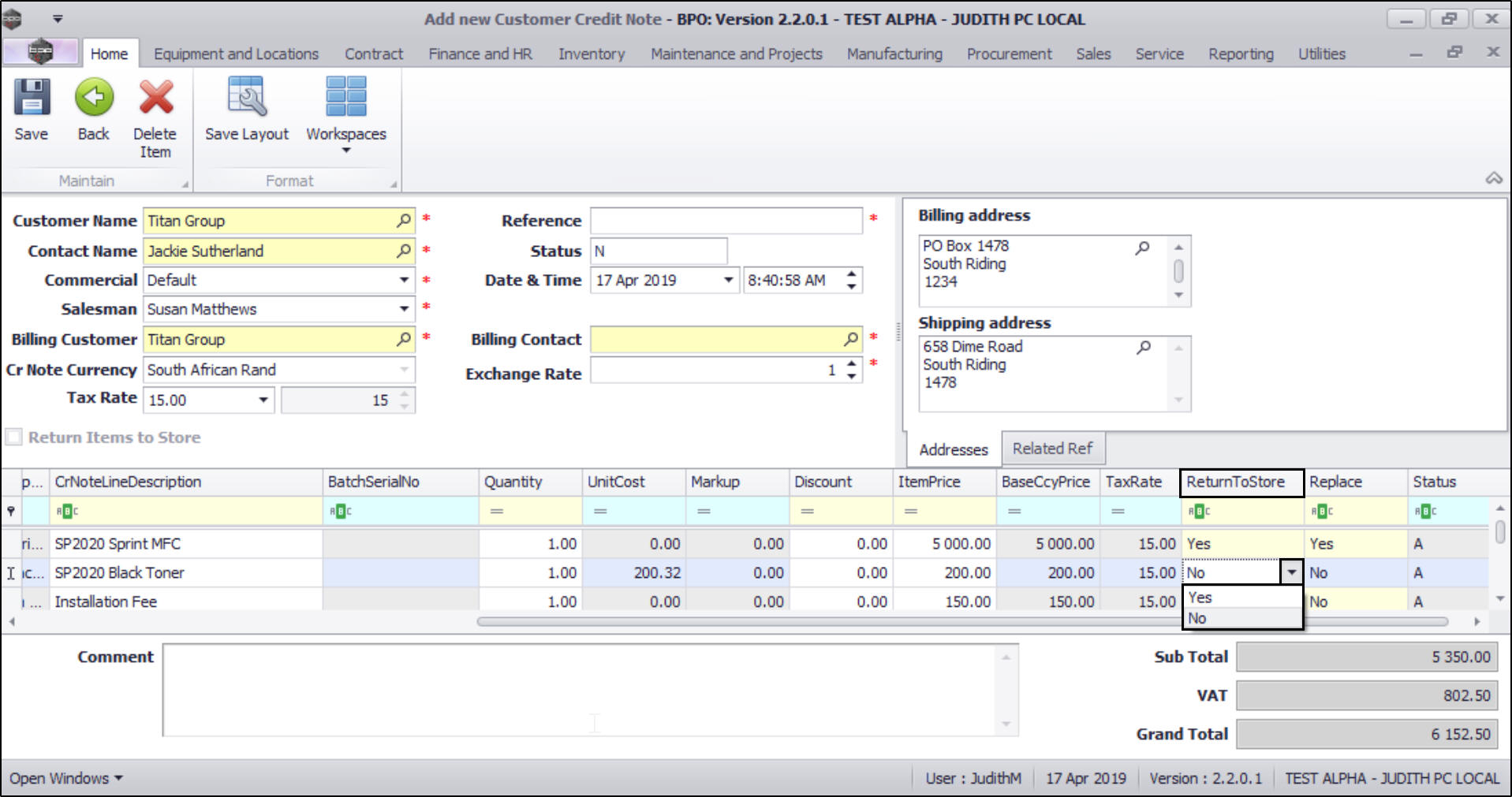
Task: Open the date picker dropdown arrow
Action: coord(728,281)
